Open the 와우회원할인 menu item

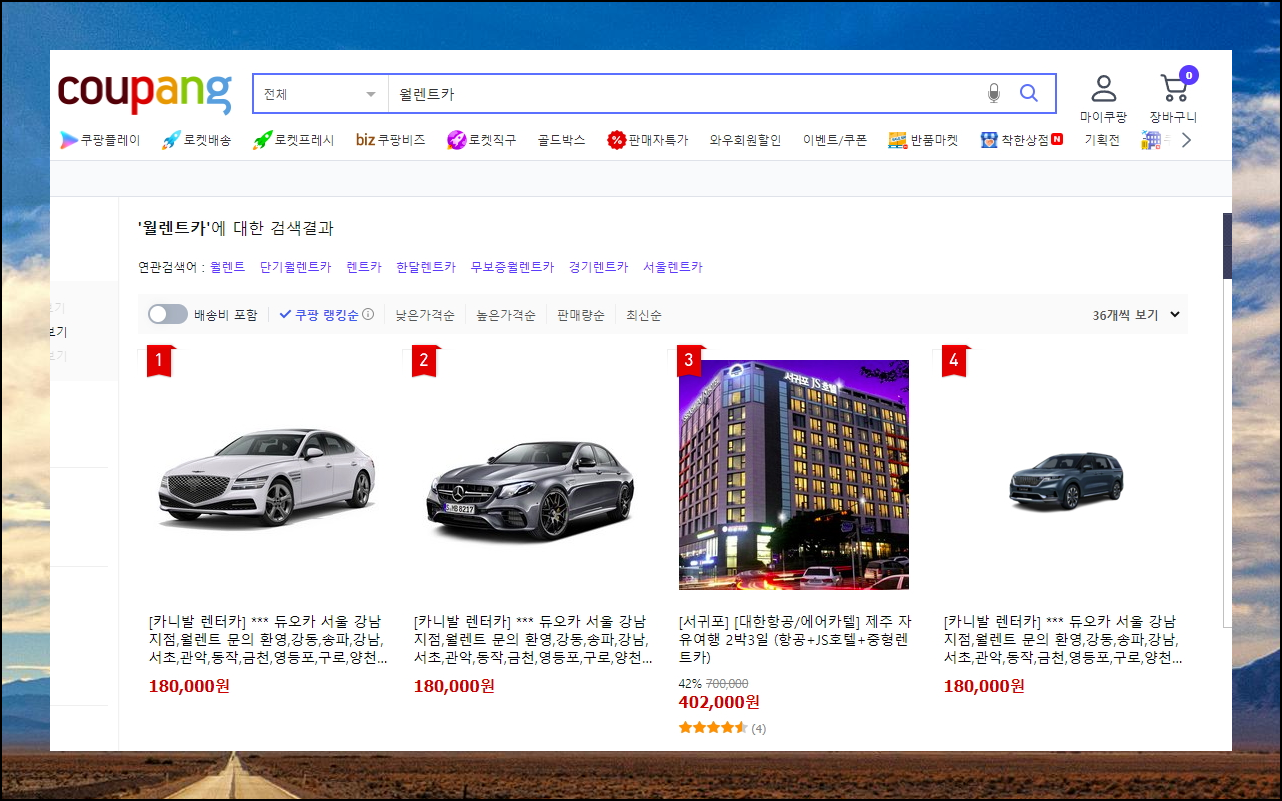coord(745,140)
